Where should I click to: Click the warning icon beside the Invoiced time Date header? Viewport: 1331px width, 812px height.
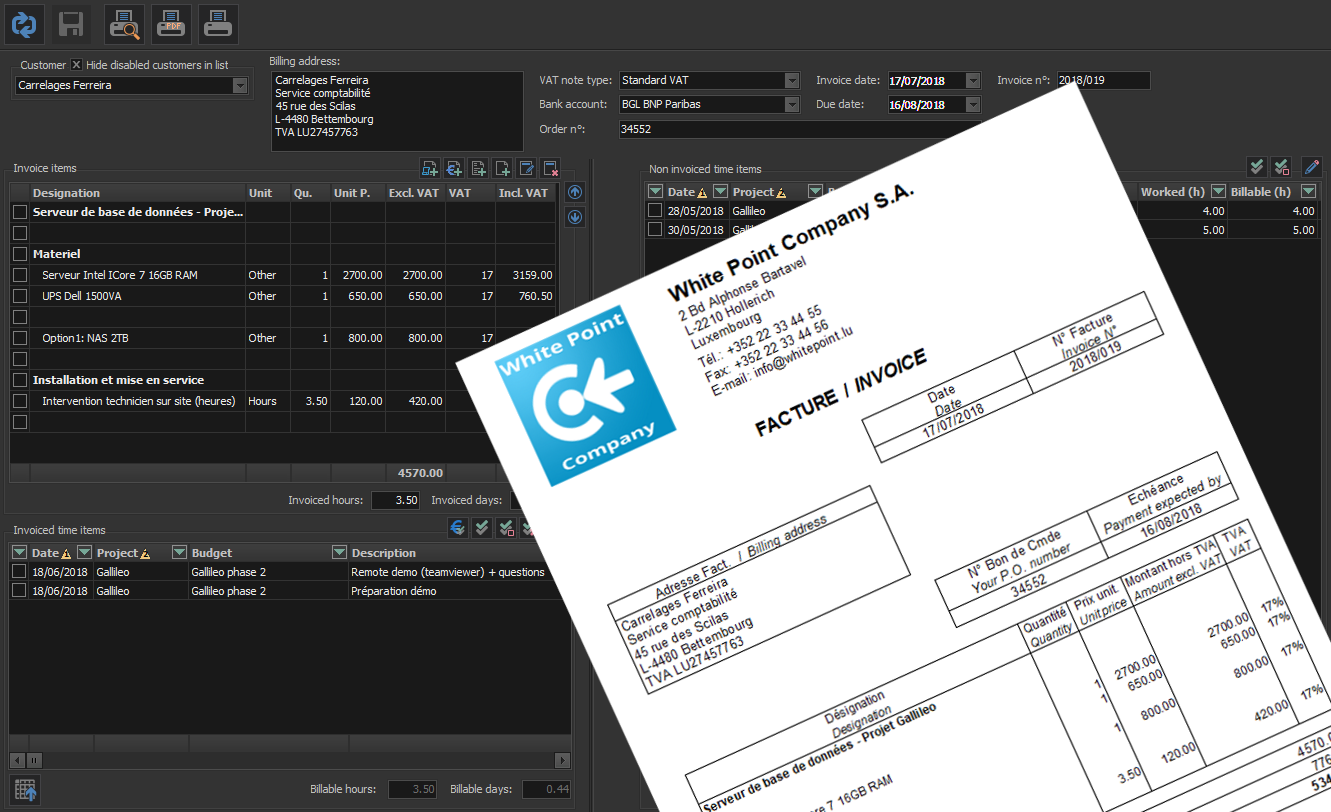(x=66, y=553)
